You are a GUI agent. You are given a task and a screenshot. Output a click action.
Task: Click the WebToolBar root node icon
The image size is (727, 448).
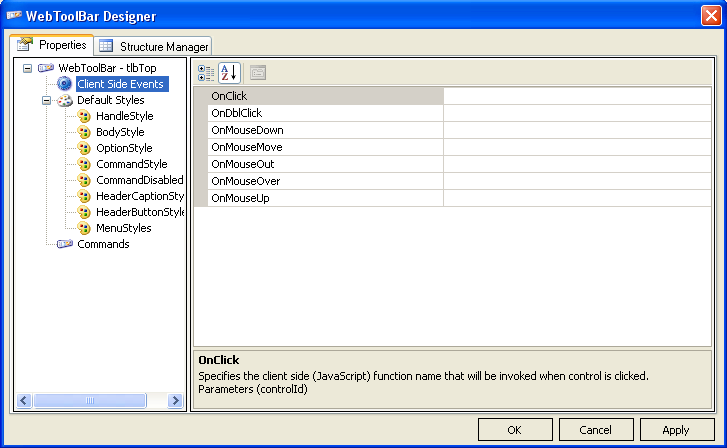(46, 68)
